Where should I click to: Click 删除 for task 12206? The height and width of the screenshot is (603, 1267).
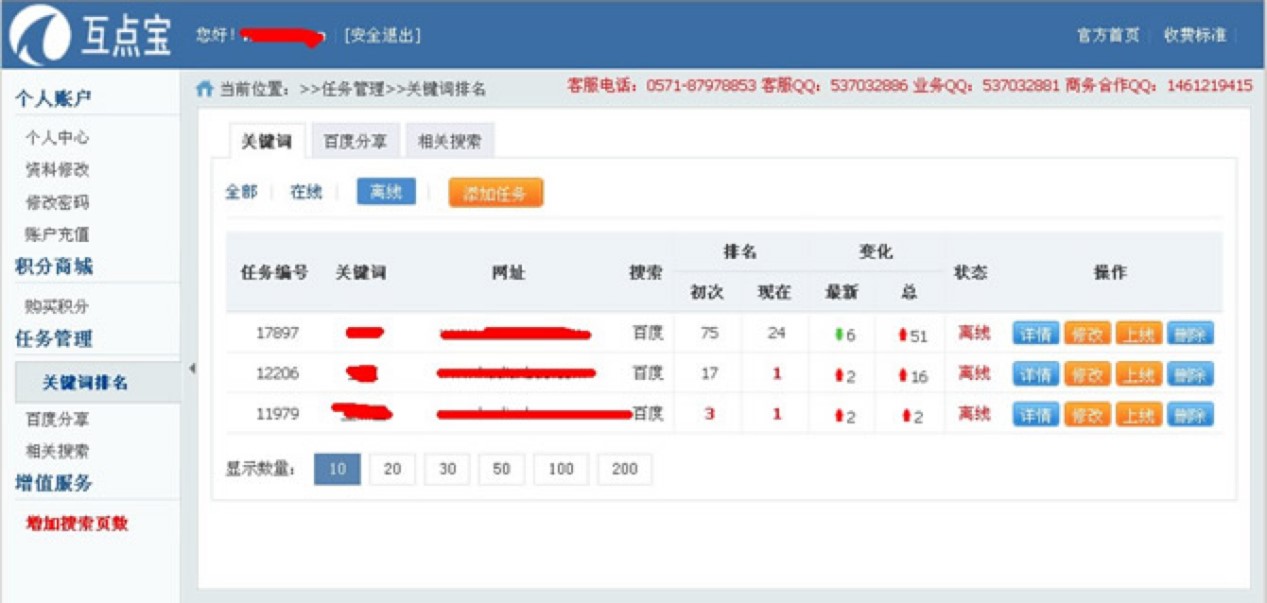(1190, 374)
